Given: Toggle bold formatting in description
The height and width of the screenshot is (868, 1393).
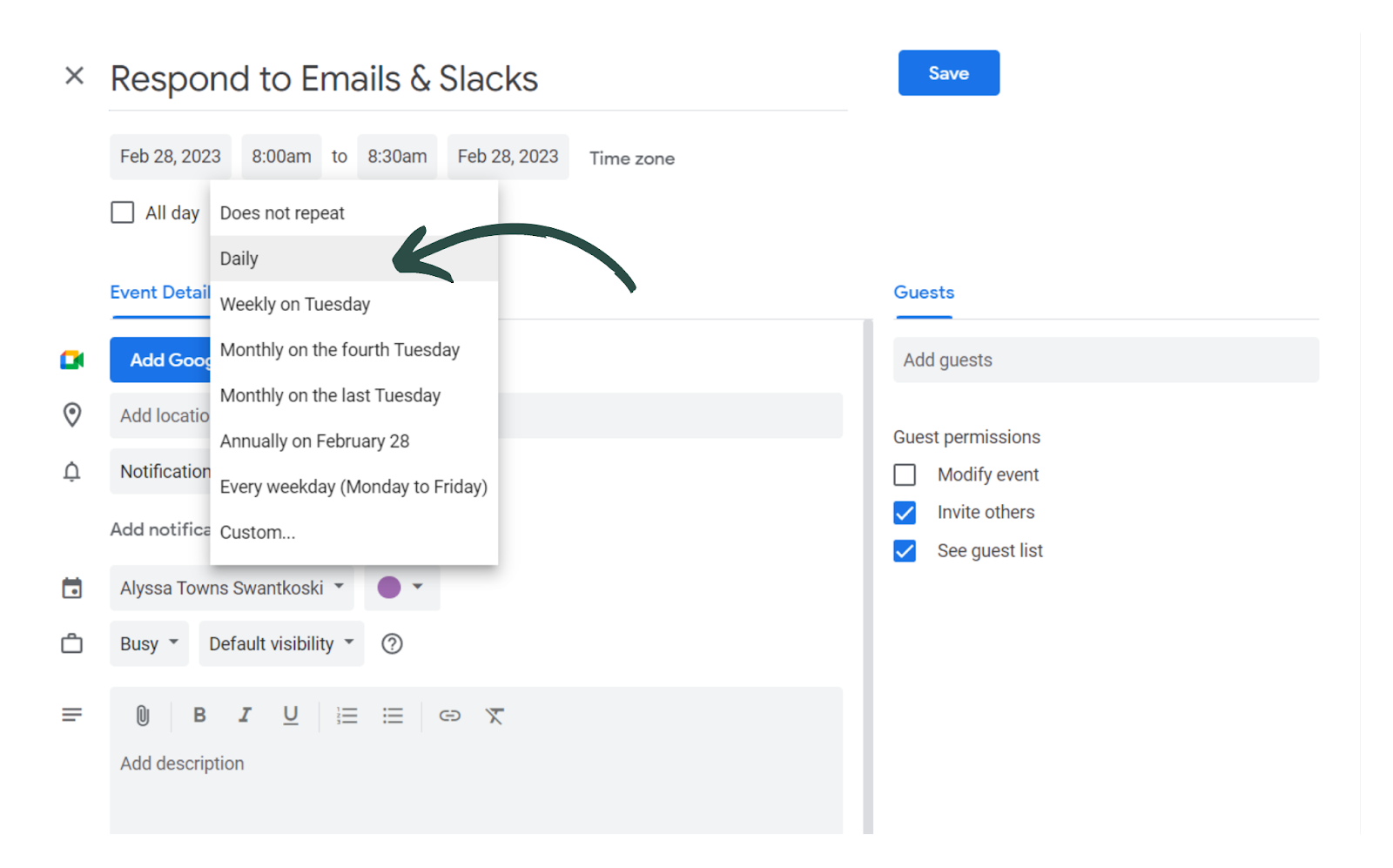Looking at the screenshot, I should (x=199, y=715).
